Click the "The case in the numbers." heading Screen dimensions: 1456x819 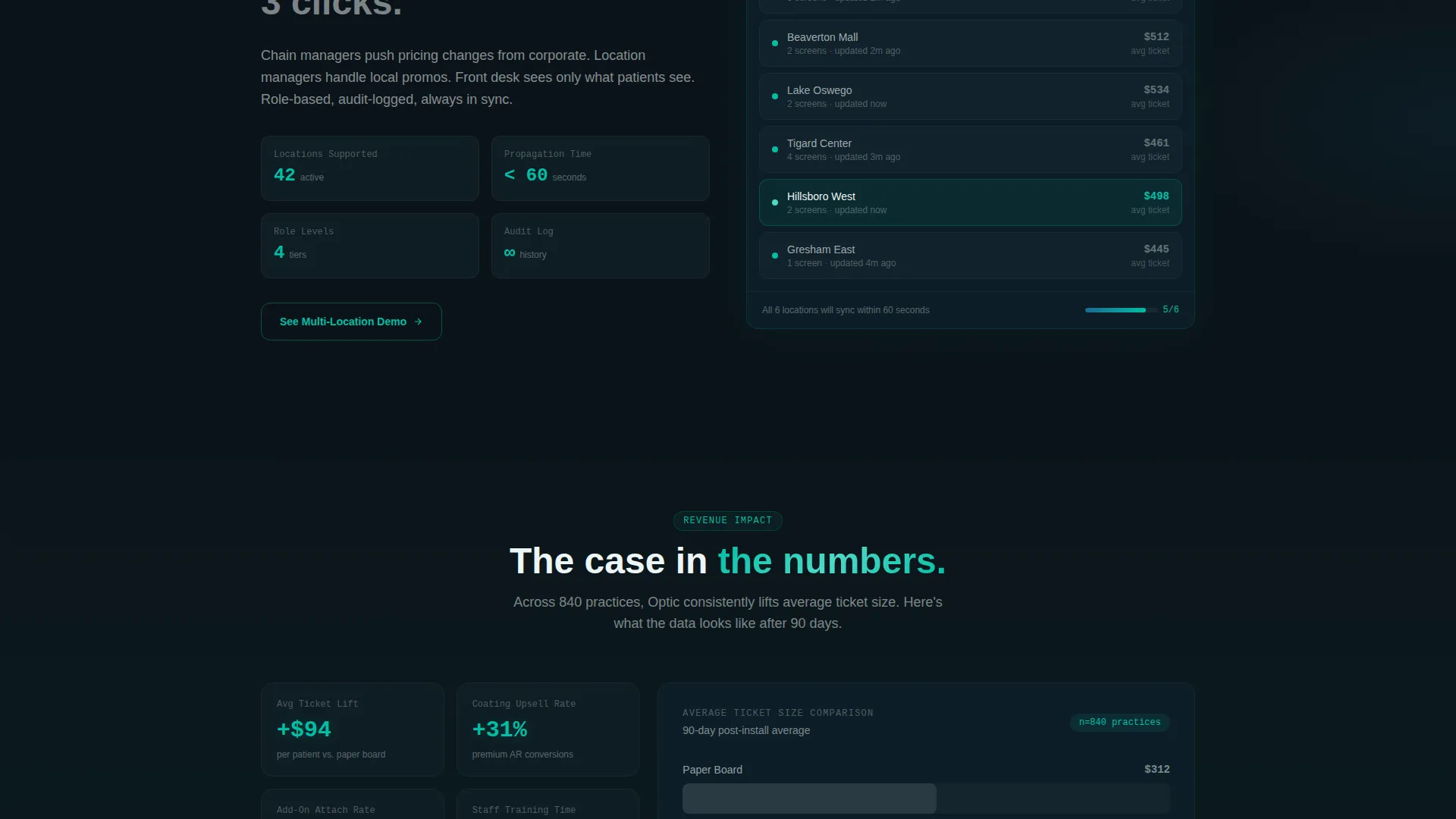point(728,561)
